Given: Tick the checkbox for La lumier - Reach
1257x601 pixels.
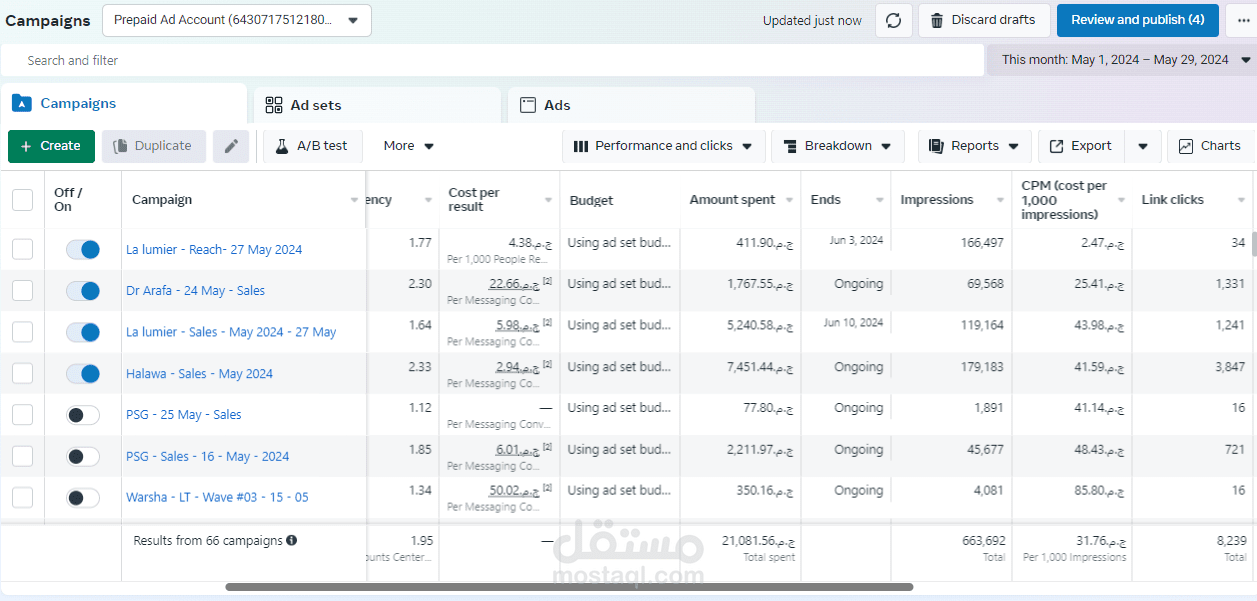Looking at the screenshot, I should click(x=22, y=249).
